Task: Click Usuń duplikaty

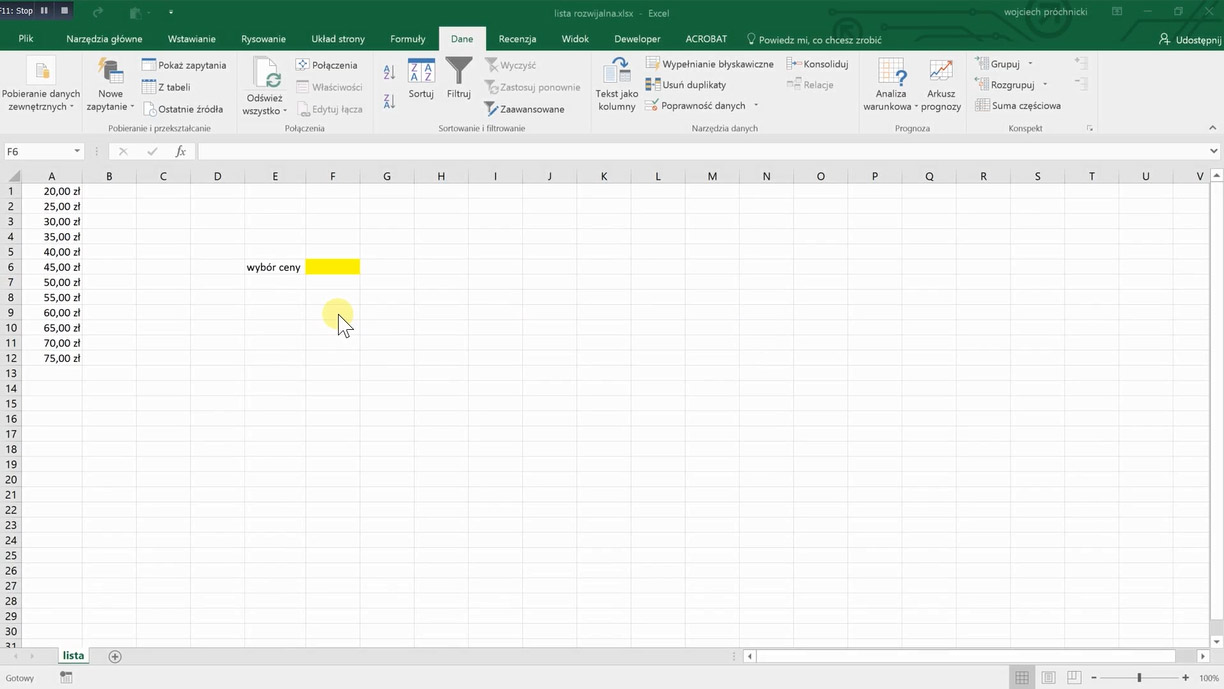Action: click(x=686, y=85)
